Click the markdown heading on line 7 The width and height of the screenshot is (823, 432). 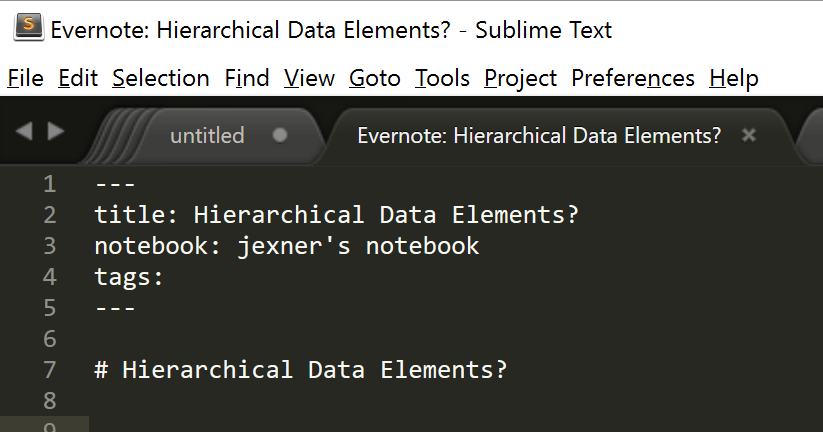tap(300, 370)
